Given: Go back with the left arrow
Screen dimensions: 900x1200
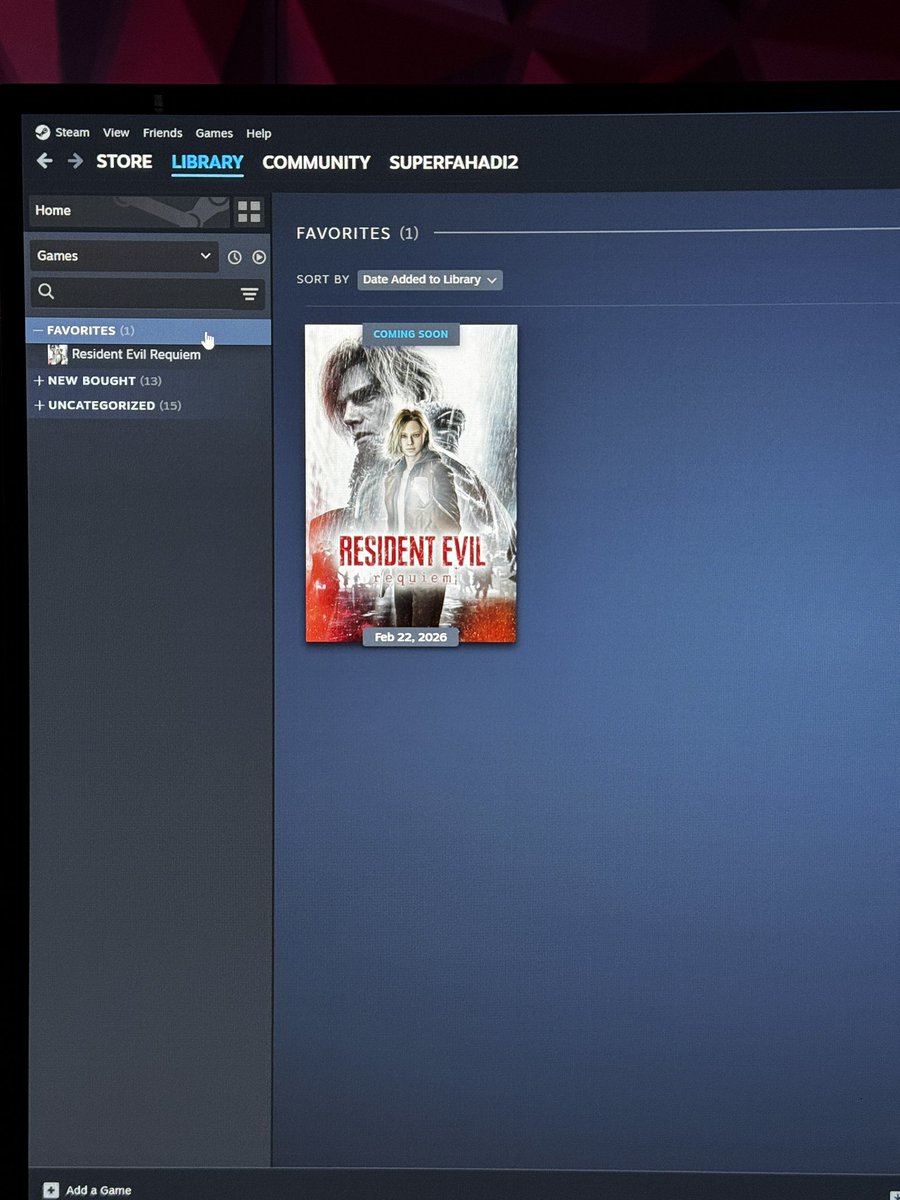Looking at the screenshot, I should (44, 160).
